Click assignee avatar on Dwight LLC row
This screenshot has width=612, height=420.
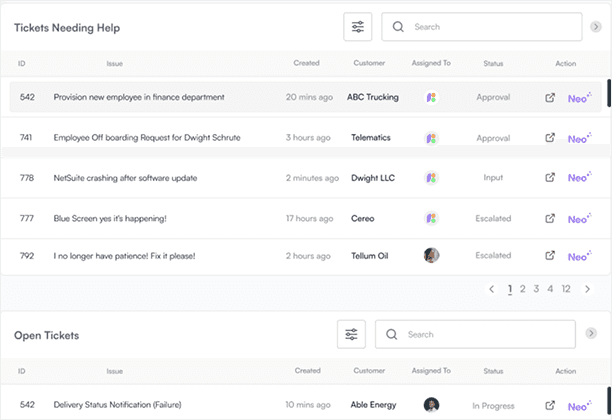pyautogui.click(x=431, y=178)
